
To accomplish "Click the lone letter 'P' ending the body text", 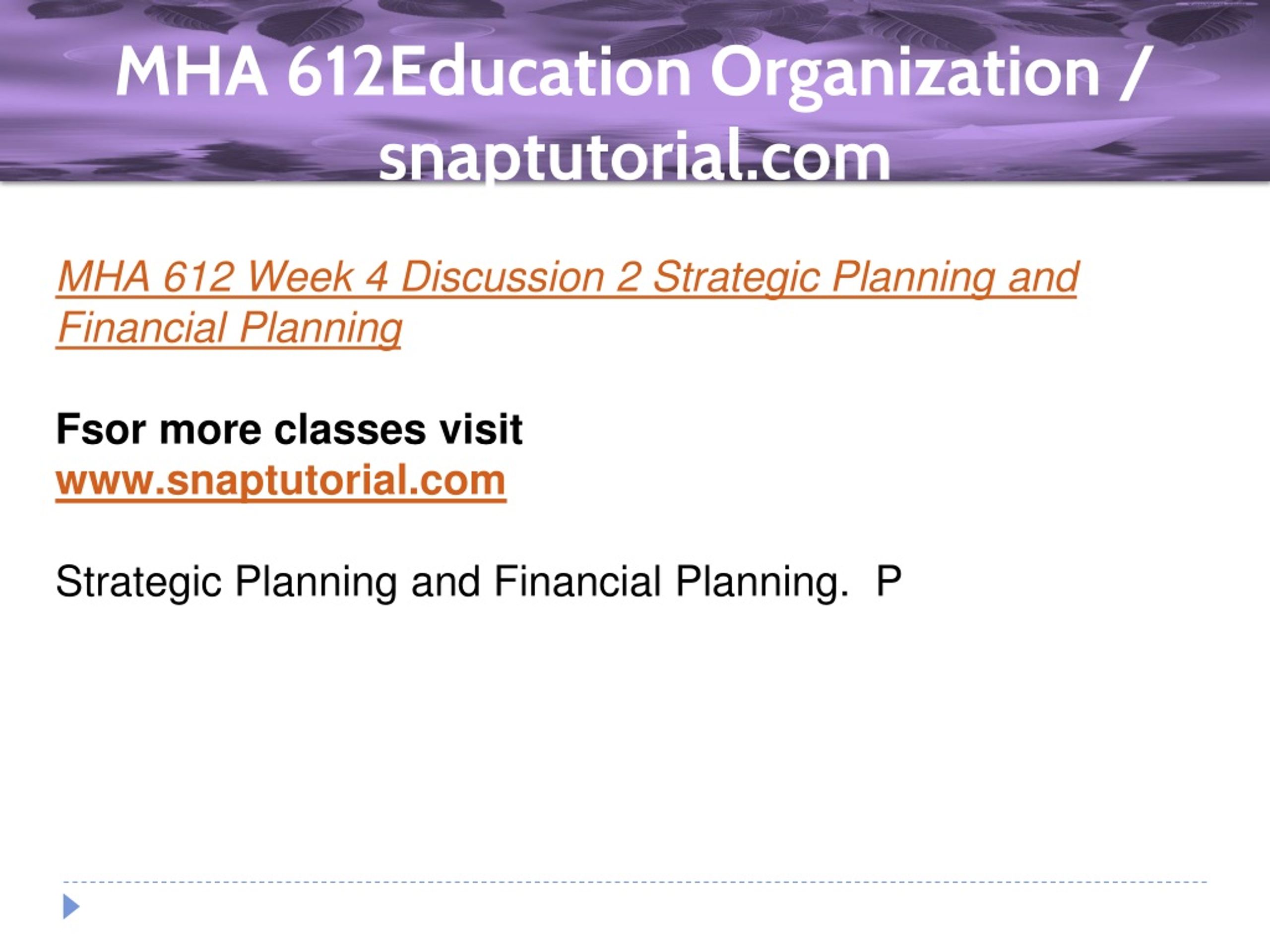I will pos(888,581).
